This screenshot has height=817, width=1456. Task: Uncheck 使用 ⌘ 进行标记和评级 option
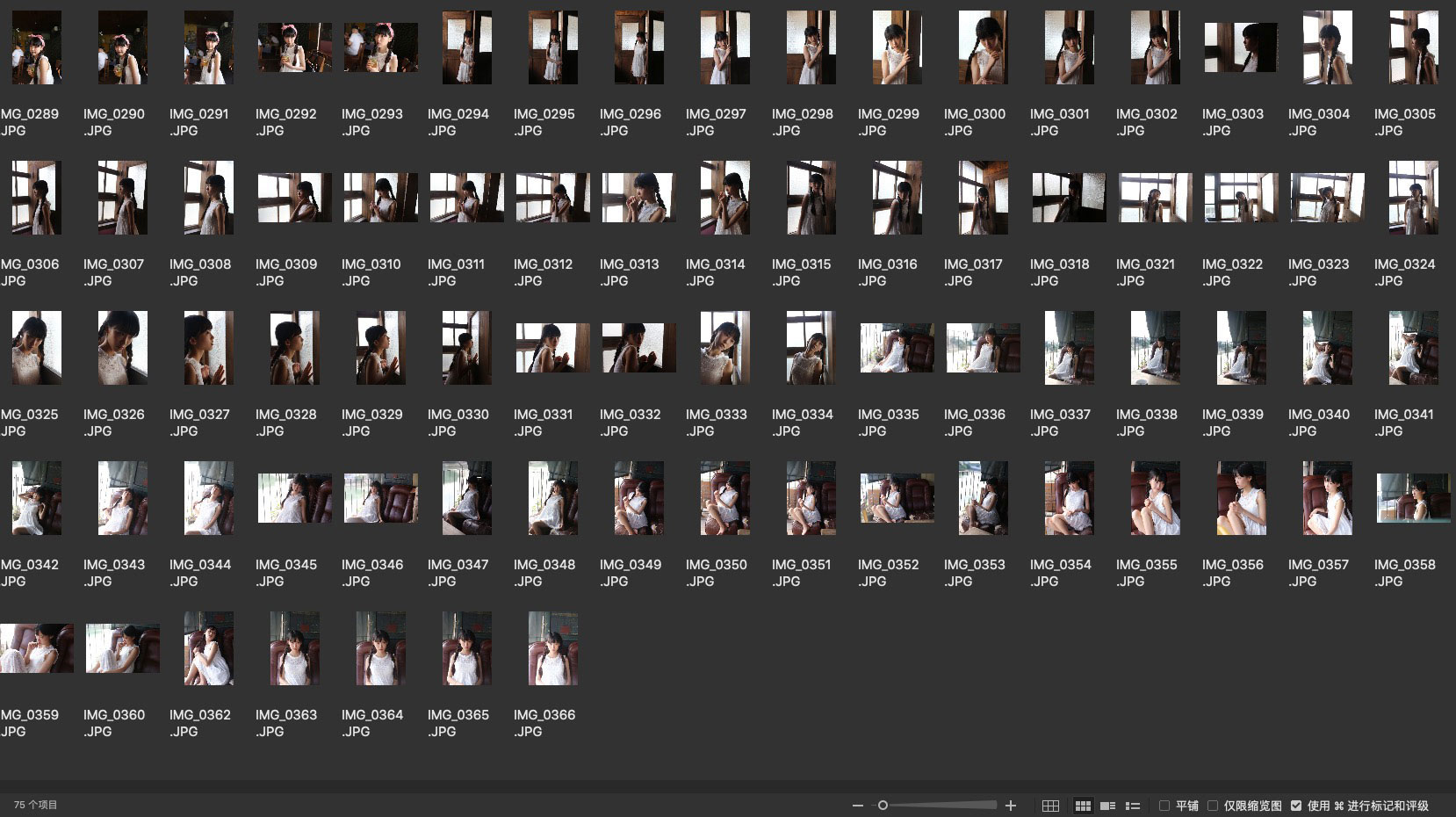click(1296, 806)
